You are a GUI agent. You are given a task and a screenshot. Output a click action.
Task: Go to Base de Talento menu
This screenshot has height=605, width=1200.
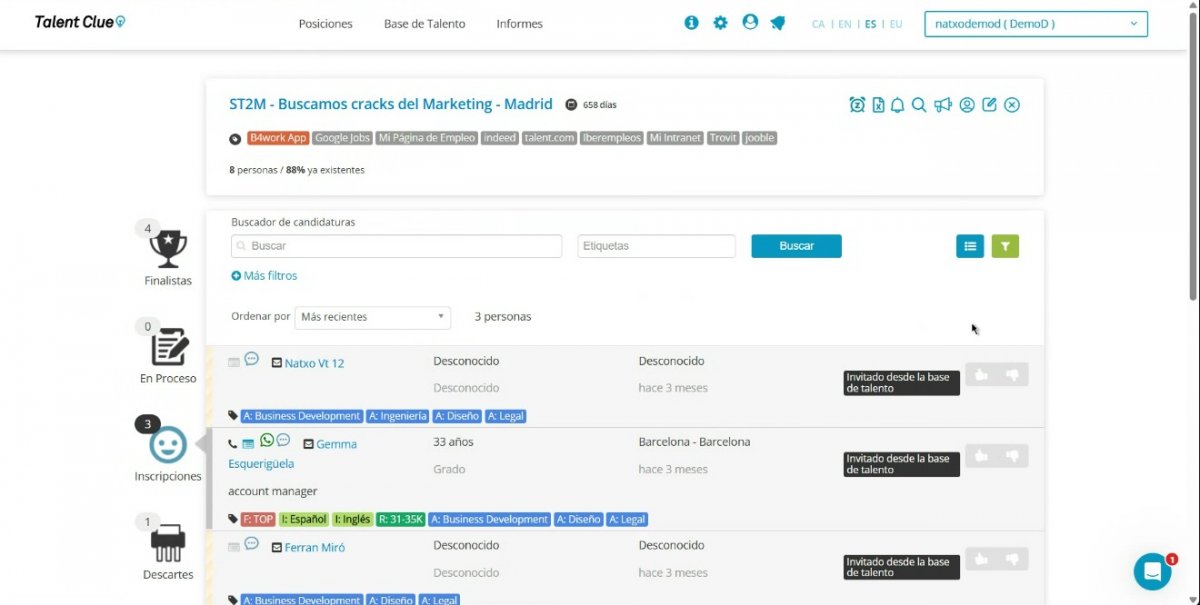(x=424, y=24)
